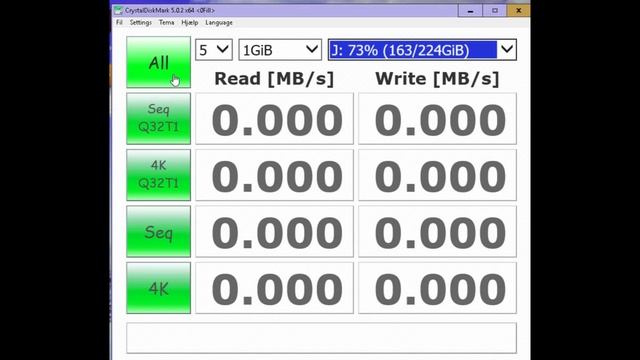Viewport: 640px width, 360px height.
Task: Click the 4K write result value
Action: click(438, 288)
